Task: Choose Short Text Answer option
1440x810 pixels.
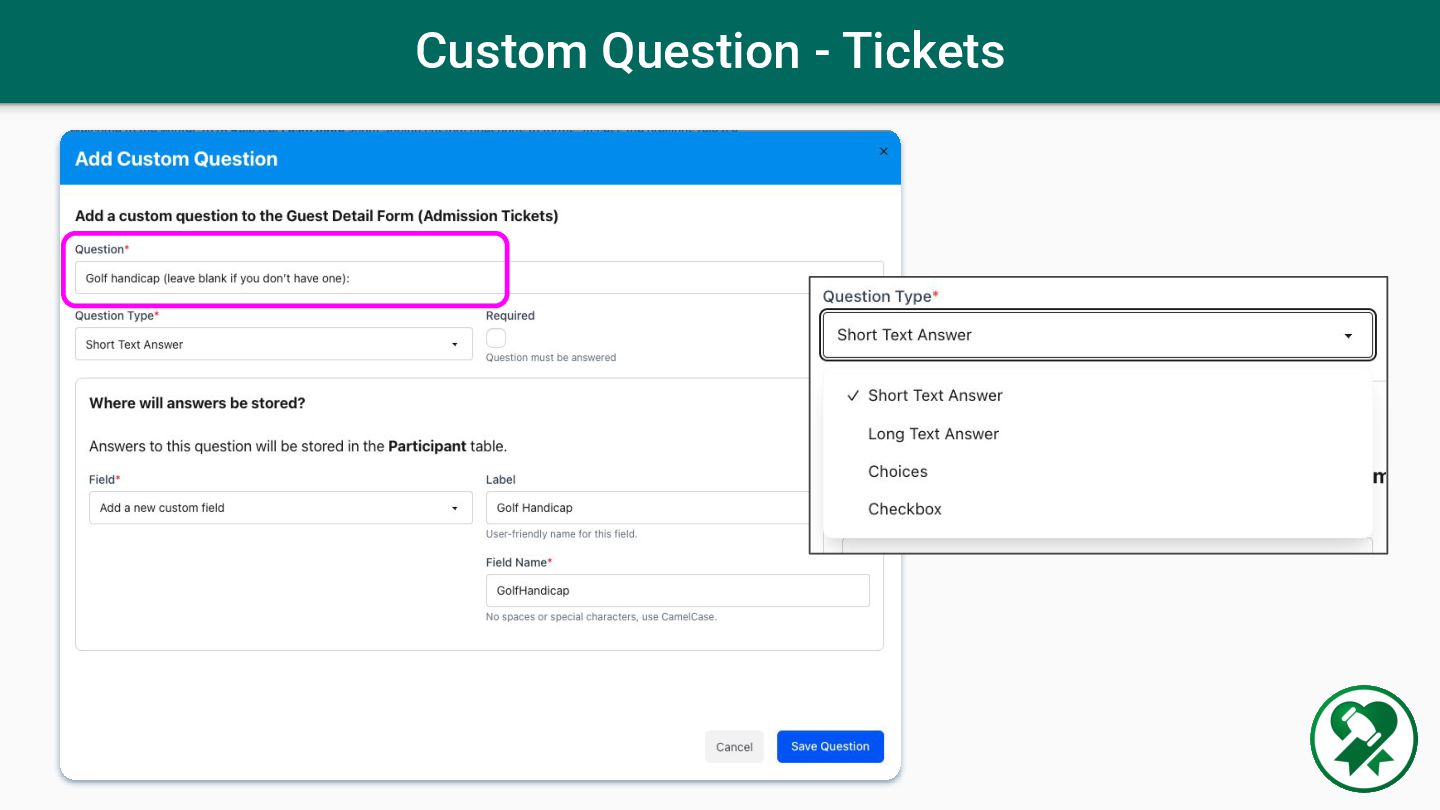Action: point(935,395)
